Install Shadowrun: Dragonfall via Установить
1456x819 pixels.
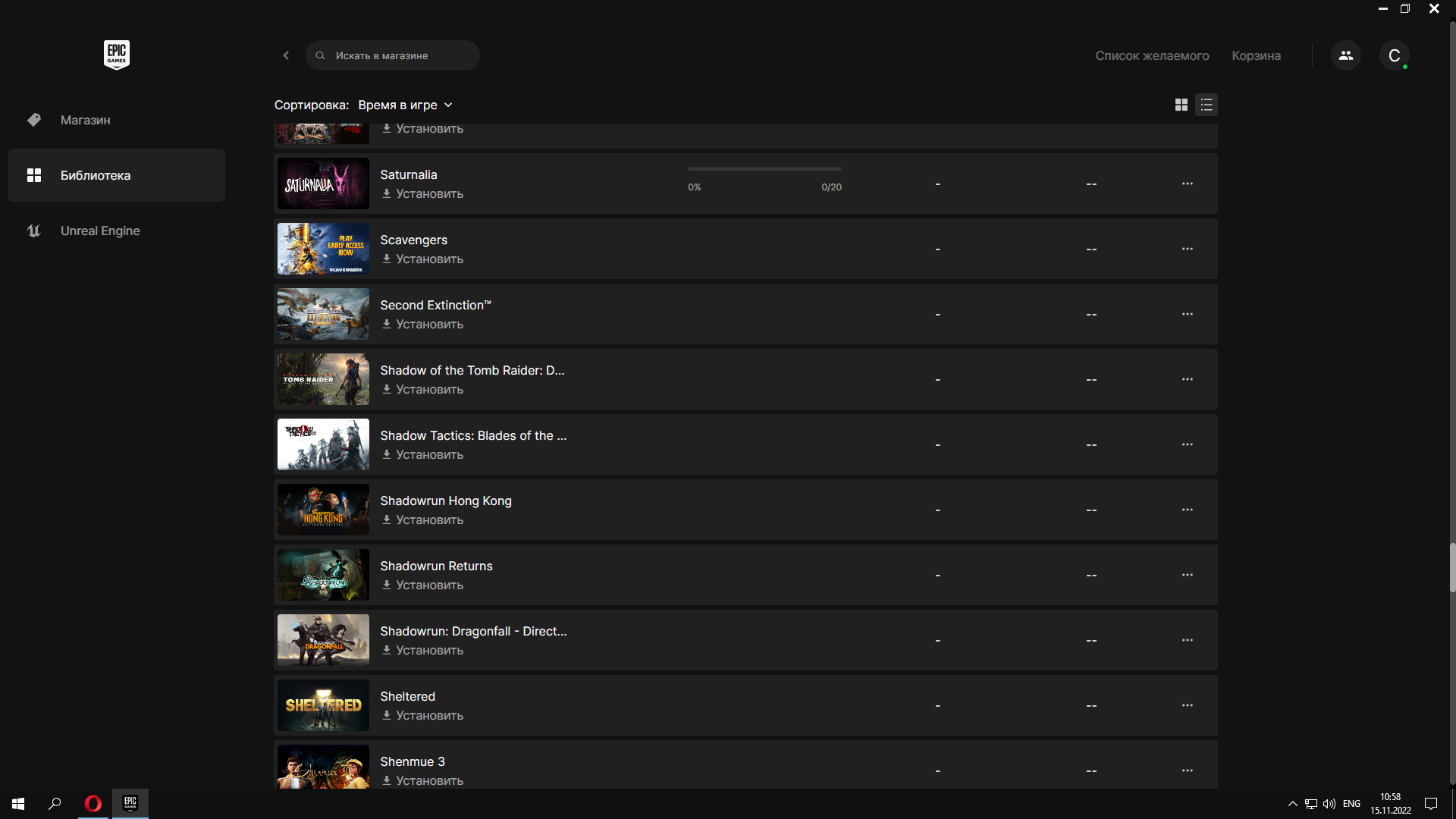(422, 651)
